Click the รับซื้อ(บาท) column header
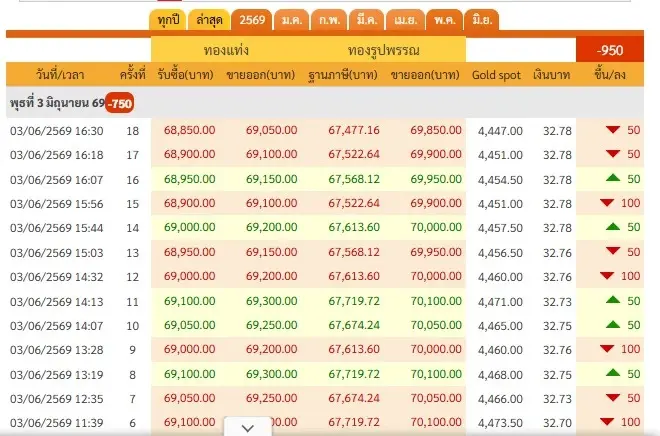The image size is (660, 436). (x=185, y=75)
